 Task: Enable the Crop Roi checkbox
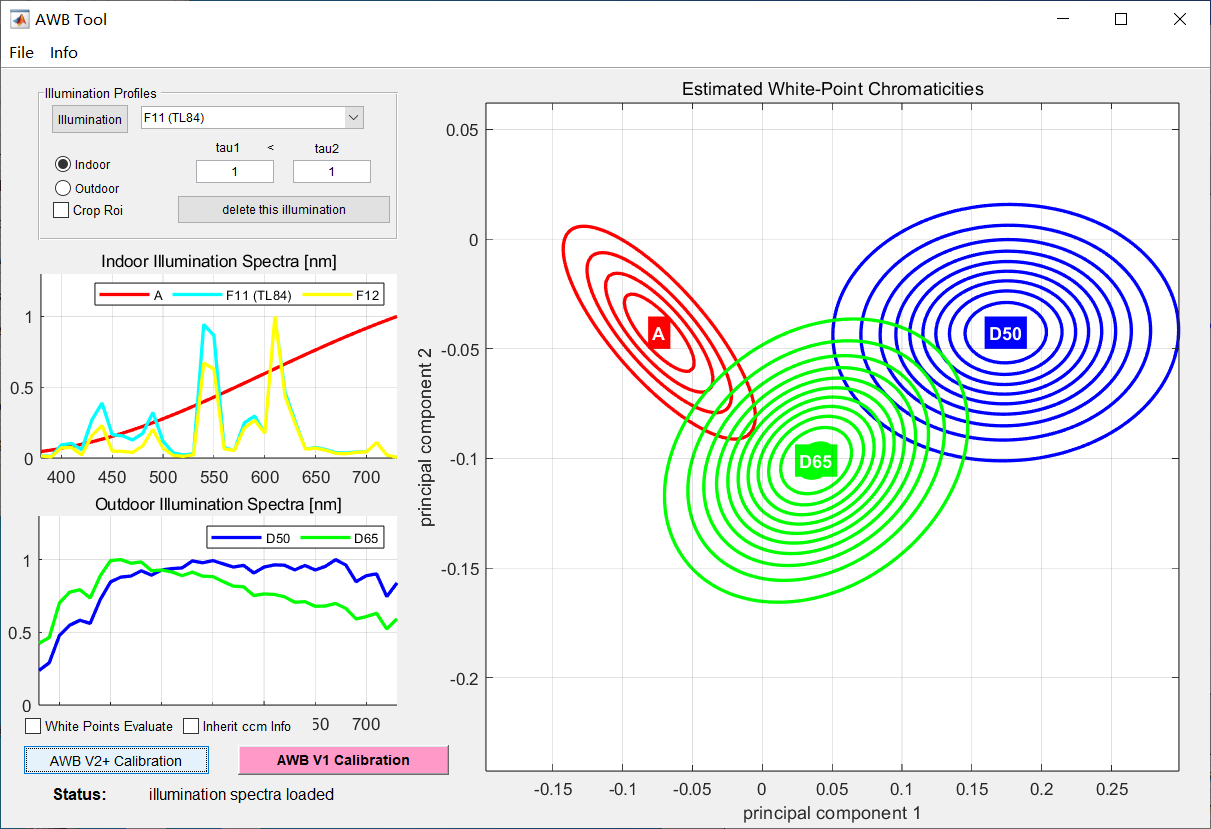[62, 211]
